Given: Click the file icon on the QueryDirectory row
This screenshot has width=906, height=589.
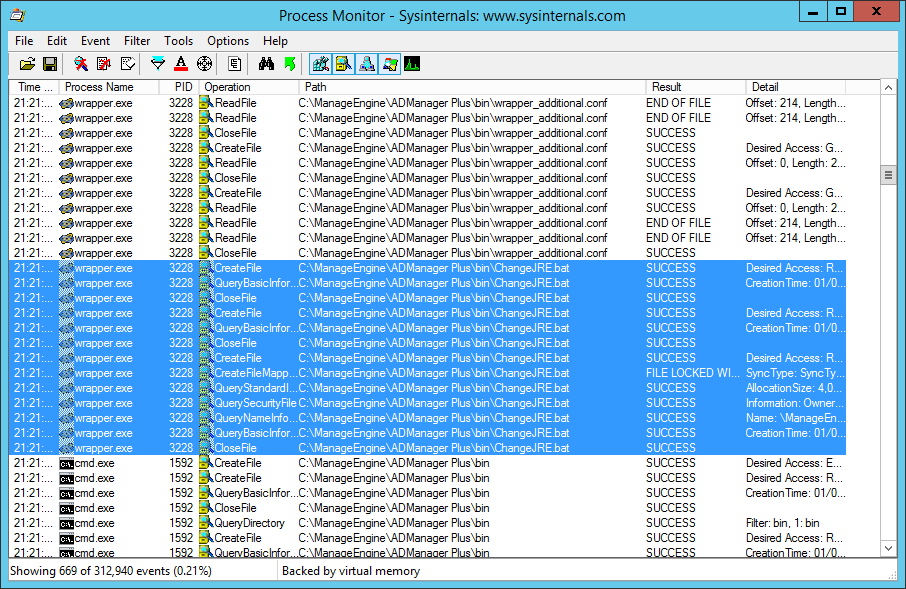Looking at the screenshot, I should pyautogui.click(x=206, y=523).
